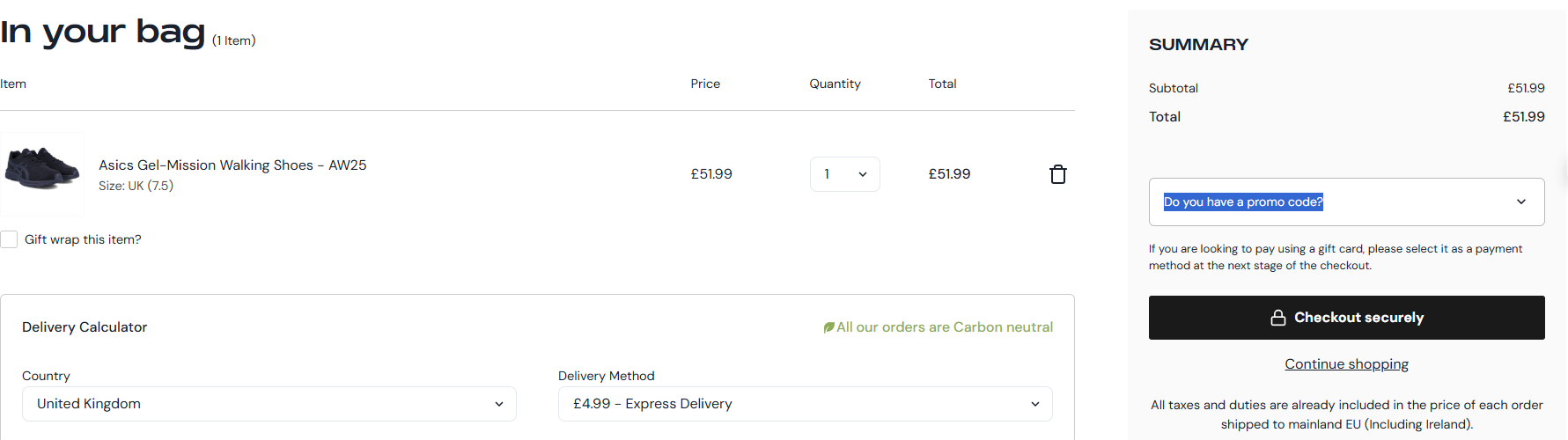Click the shoe product thumbnail image
Image resolution: width=1568 pixels, height=440 pixels.
tap(42, 173)
